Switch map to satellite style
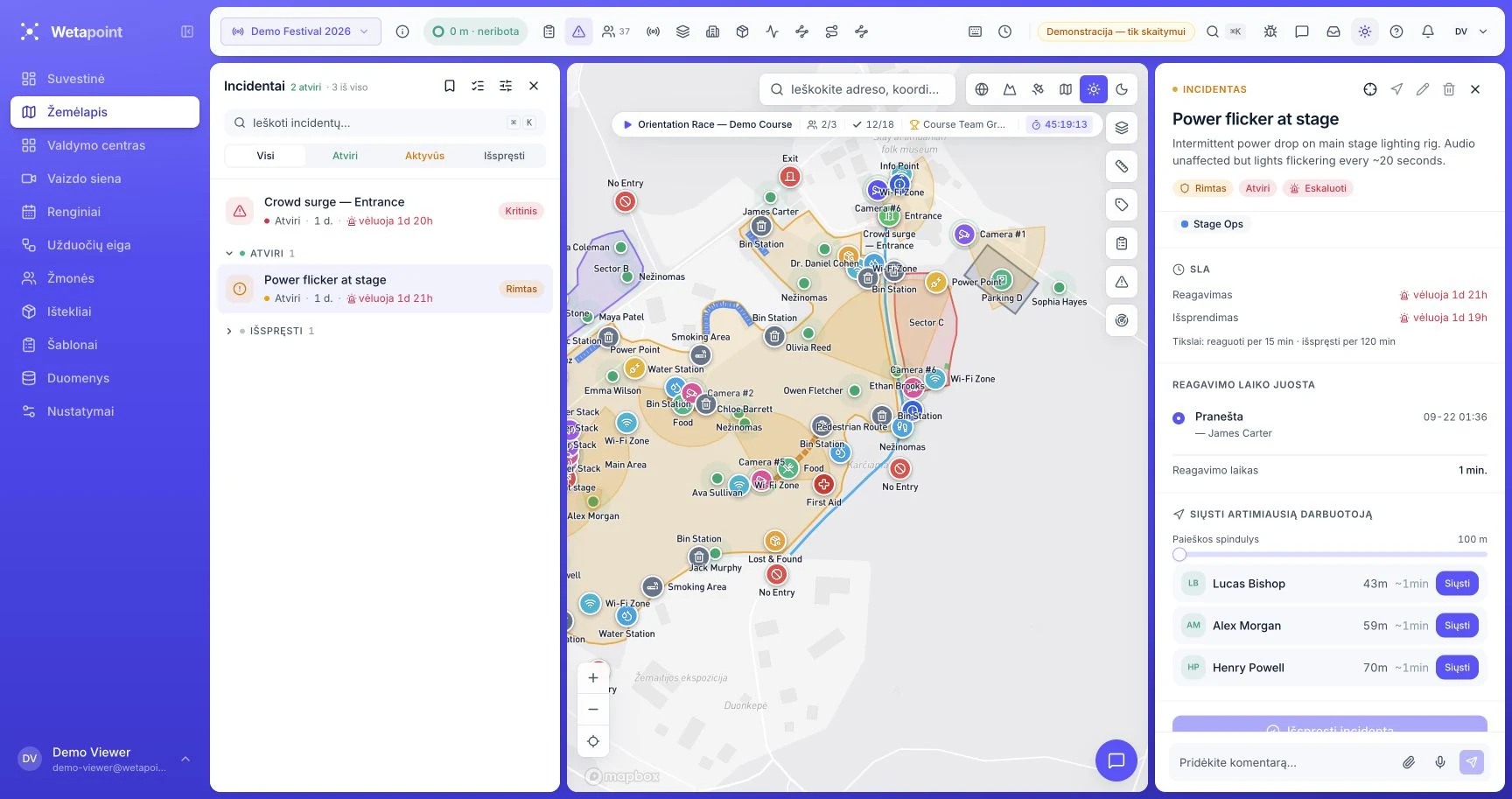 [1038, 89]
